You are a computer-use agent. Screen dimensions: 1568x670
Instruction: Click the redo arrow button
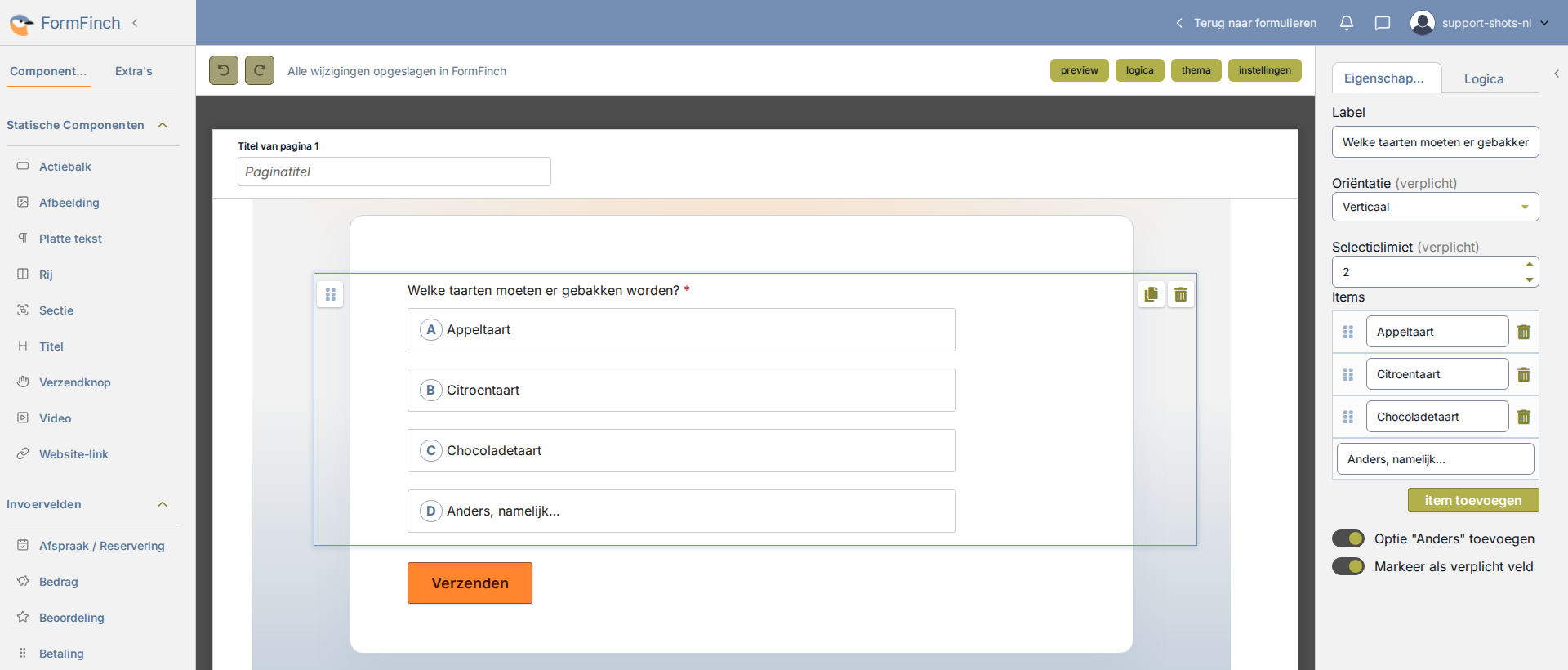point(260,70)
